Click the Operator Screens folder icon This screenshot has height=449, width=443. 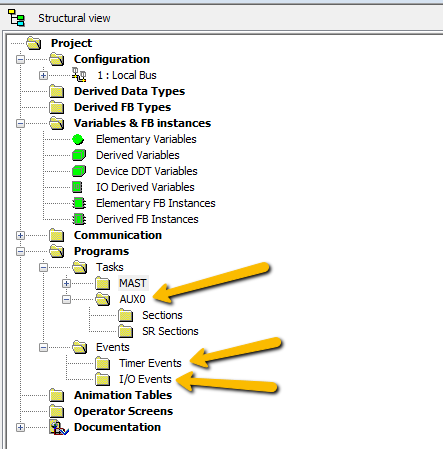57,411
